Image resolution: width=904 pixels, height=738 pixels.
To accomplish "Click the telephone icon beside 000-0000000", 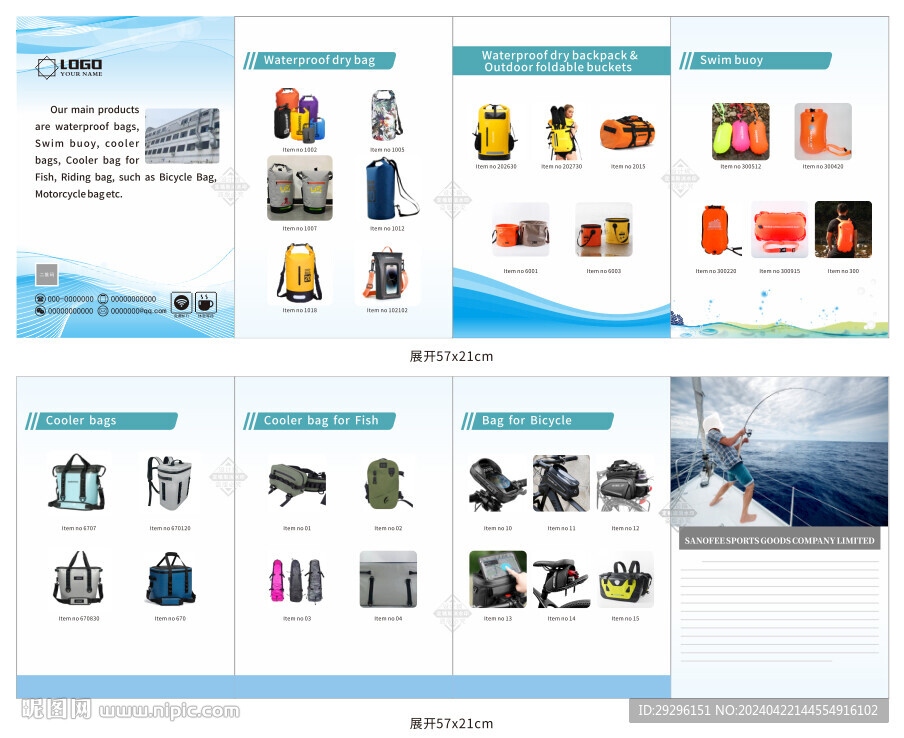I will point(40,299).
